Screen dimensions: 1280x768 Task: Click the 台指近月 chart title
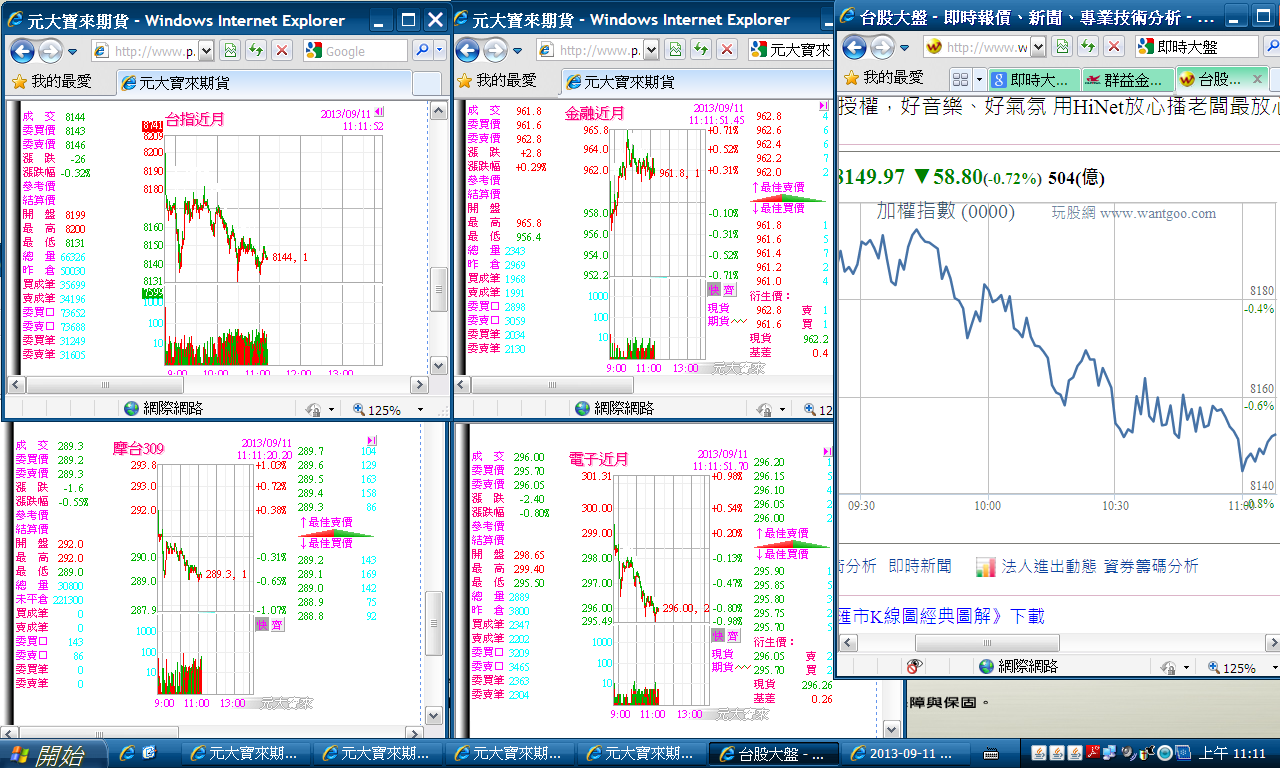(x=195, y=119)
